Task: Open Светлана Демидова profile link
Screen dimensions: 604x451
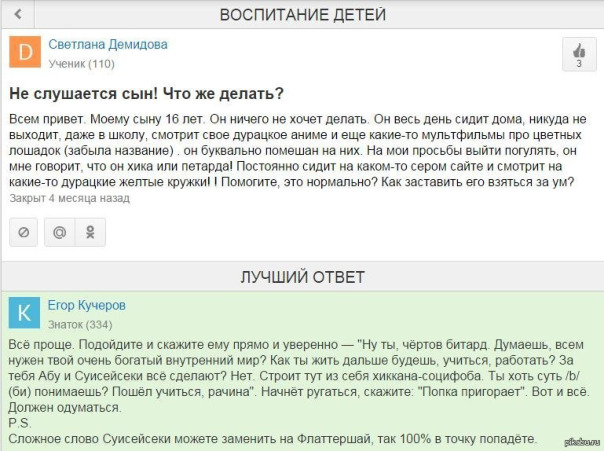Action: point(108,44)
